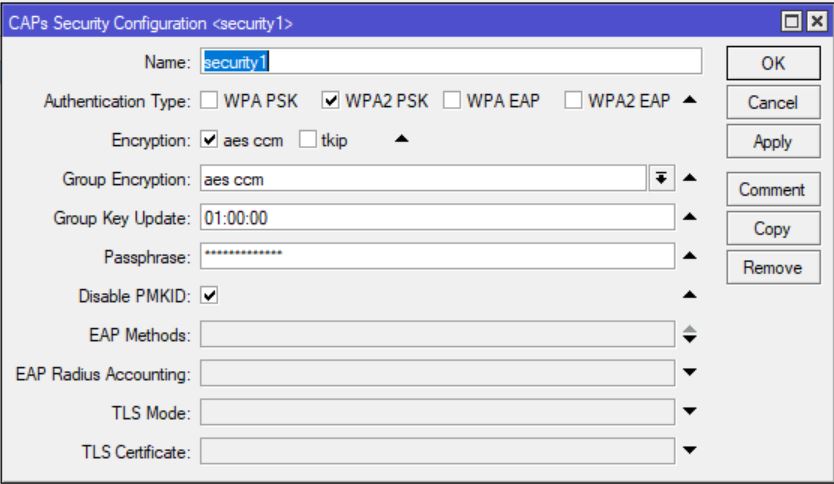Viewport: 834px width, 484px height.
Task: Collapse the Authentication Type row arrow
Action: pyautogui.click(x=689, y=99)
